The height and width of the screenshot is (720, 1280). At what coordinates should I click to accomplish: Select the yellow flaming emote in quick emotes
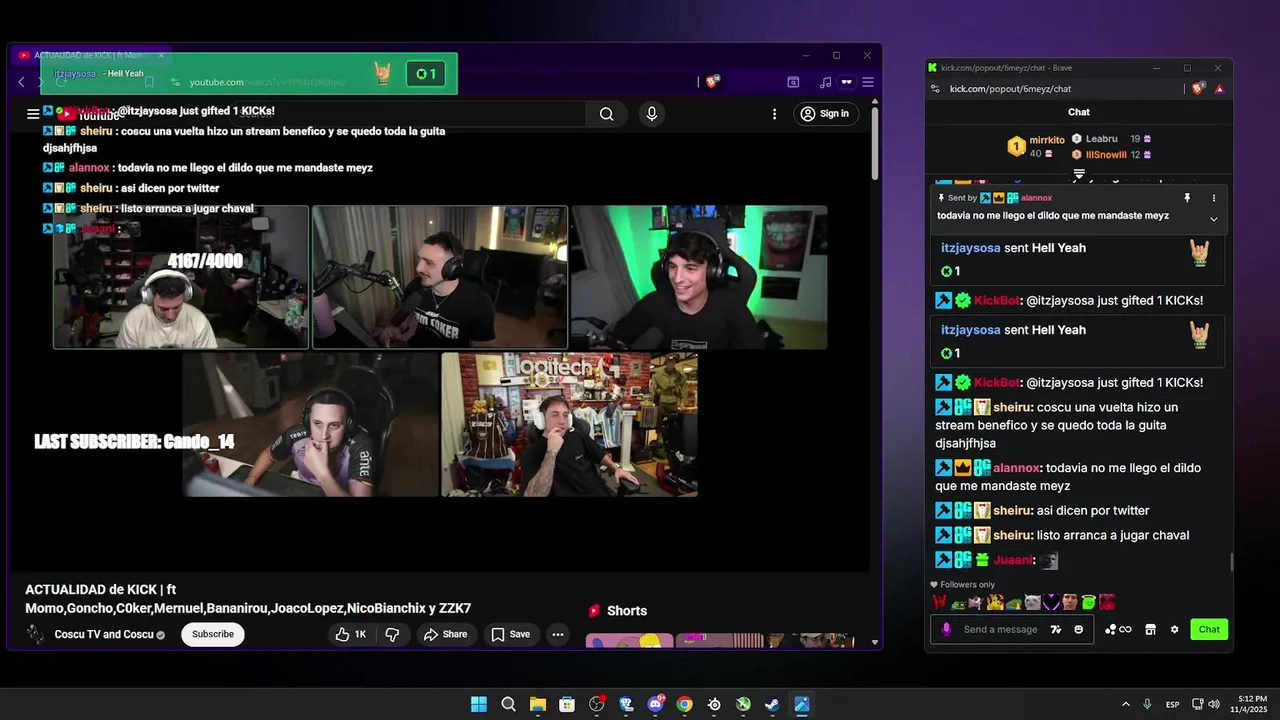[995, 602]
